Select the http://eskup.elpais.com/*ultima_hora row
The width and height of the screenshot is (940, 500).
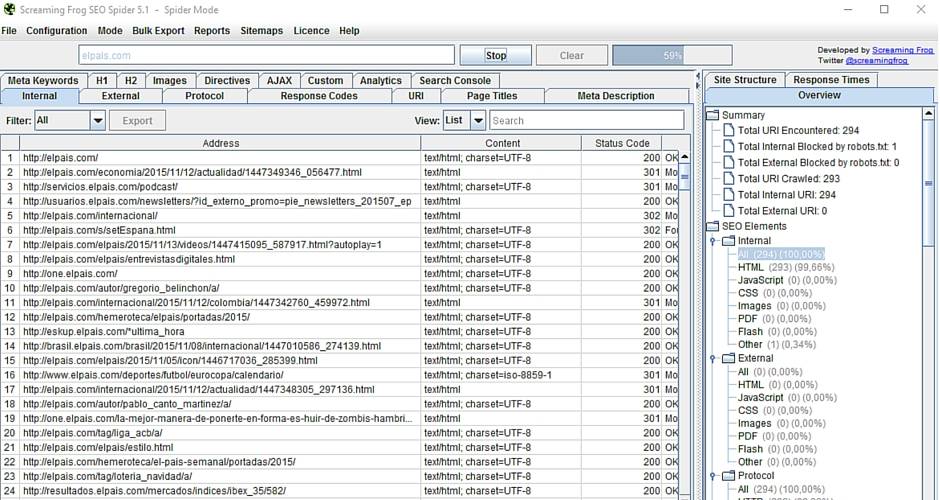pos(341,332)
